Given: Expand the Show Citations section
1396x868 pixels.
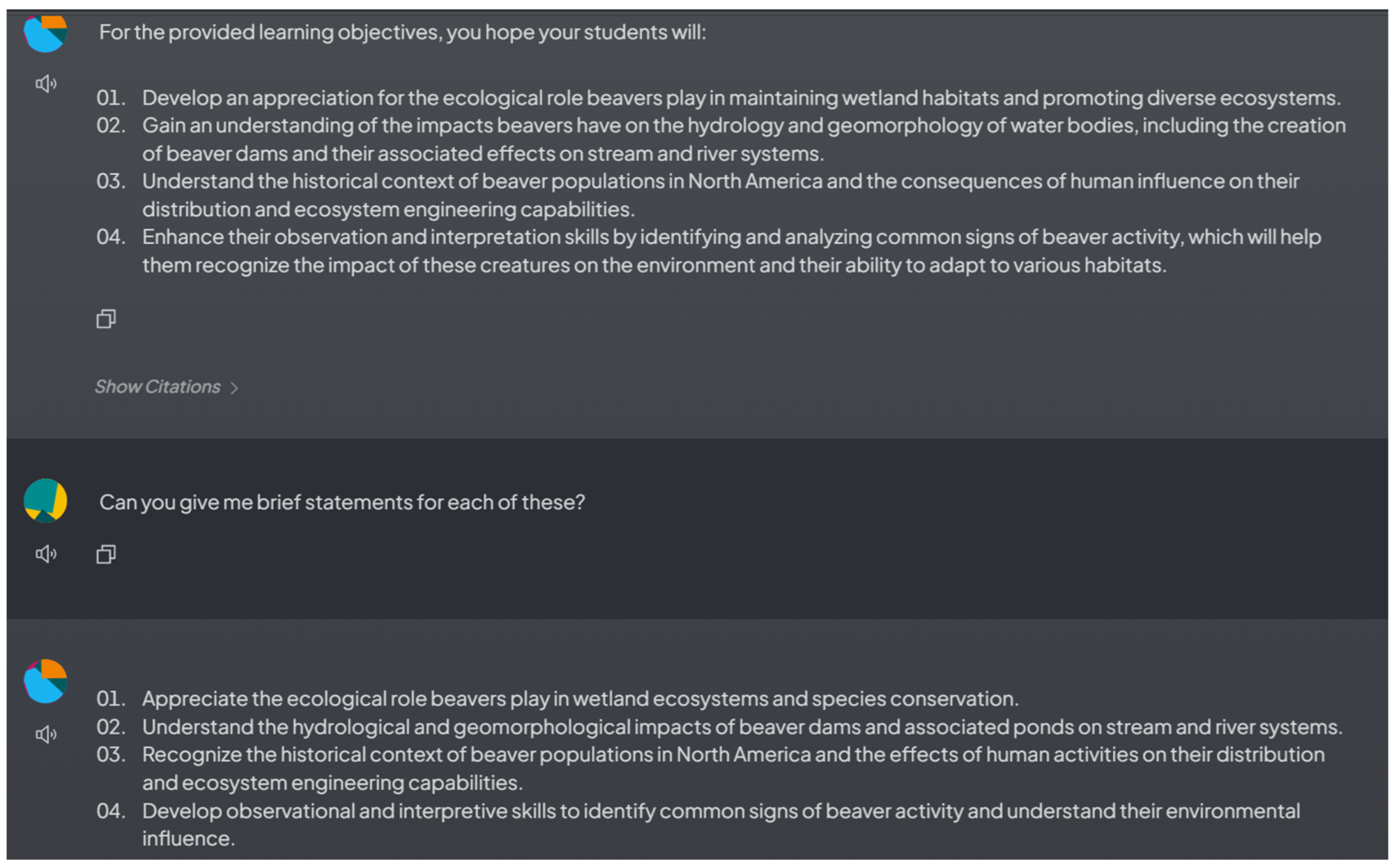Looking at the screenshot, I should (158, 387).
